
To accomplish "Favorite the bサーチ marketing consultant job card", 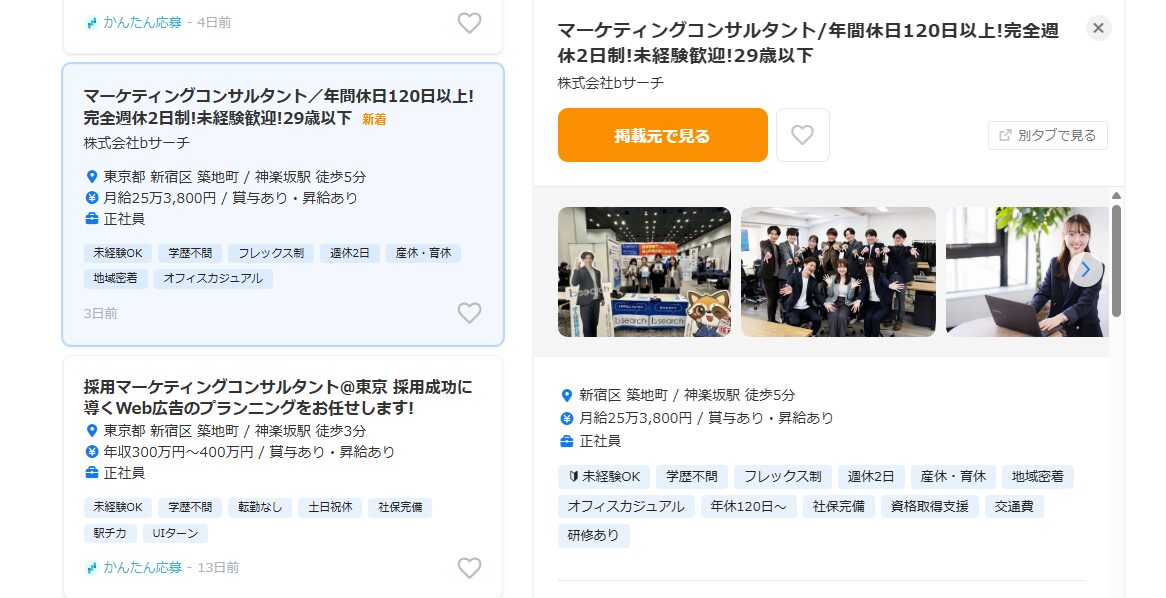I will [469, 312].
